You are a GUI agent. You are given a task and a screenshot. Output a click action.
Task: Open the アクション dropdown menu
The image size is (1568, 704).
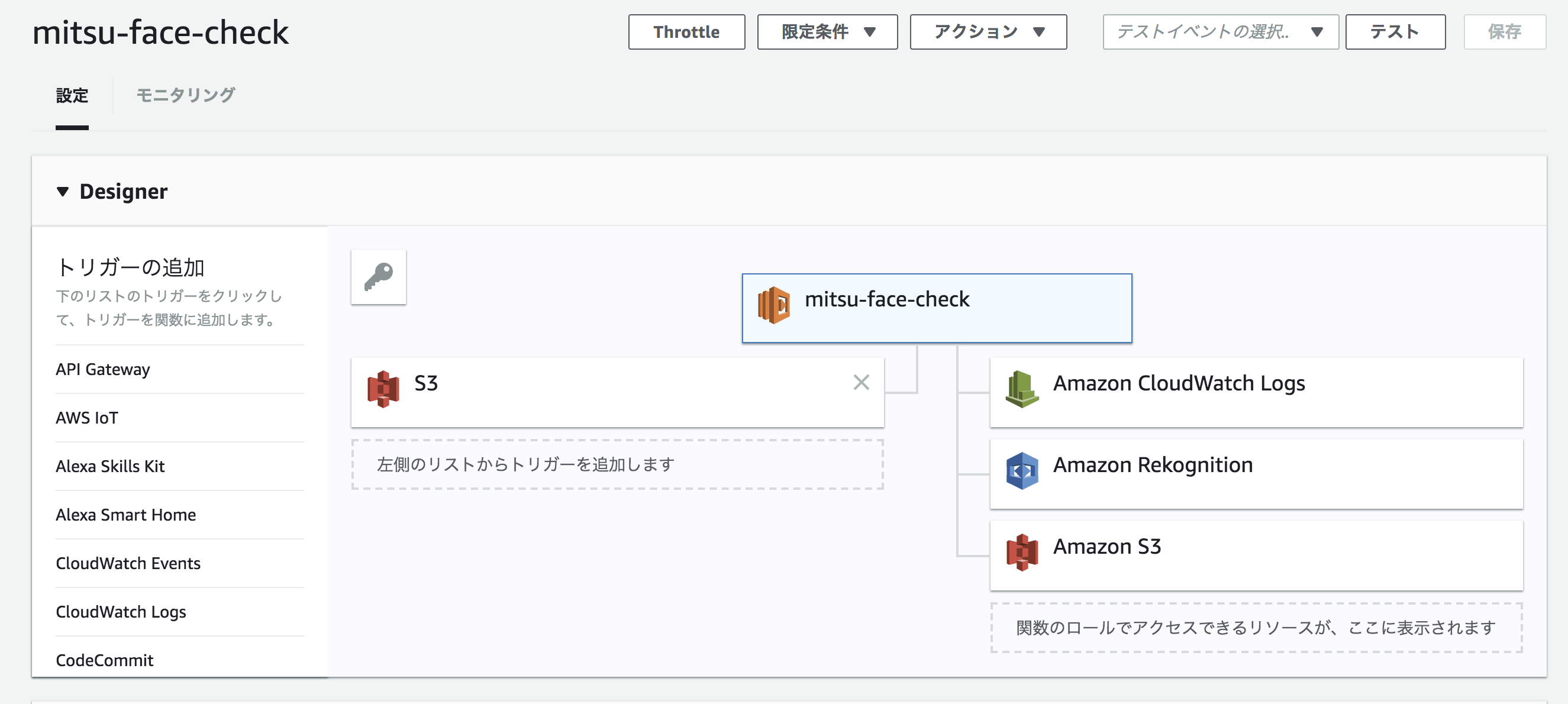[988, 31]
